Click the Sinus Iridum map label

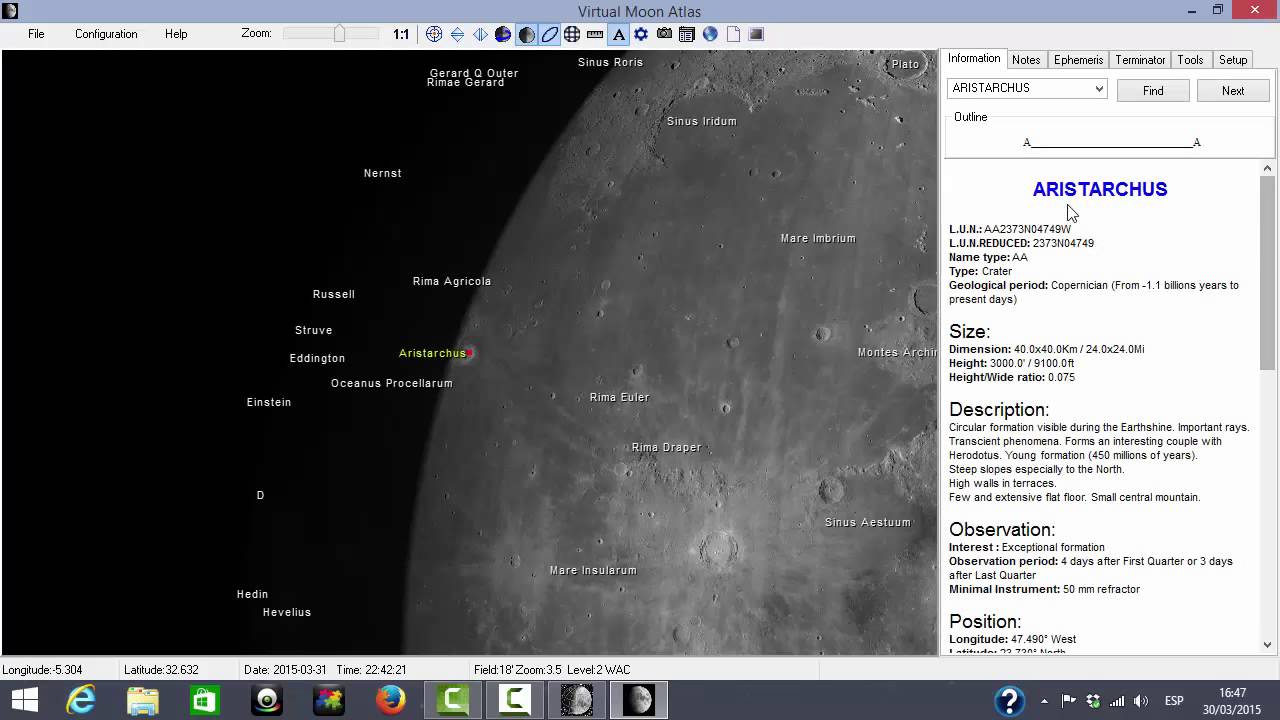tap(701, 121)
